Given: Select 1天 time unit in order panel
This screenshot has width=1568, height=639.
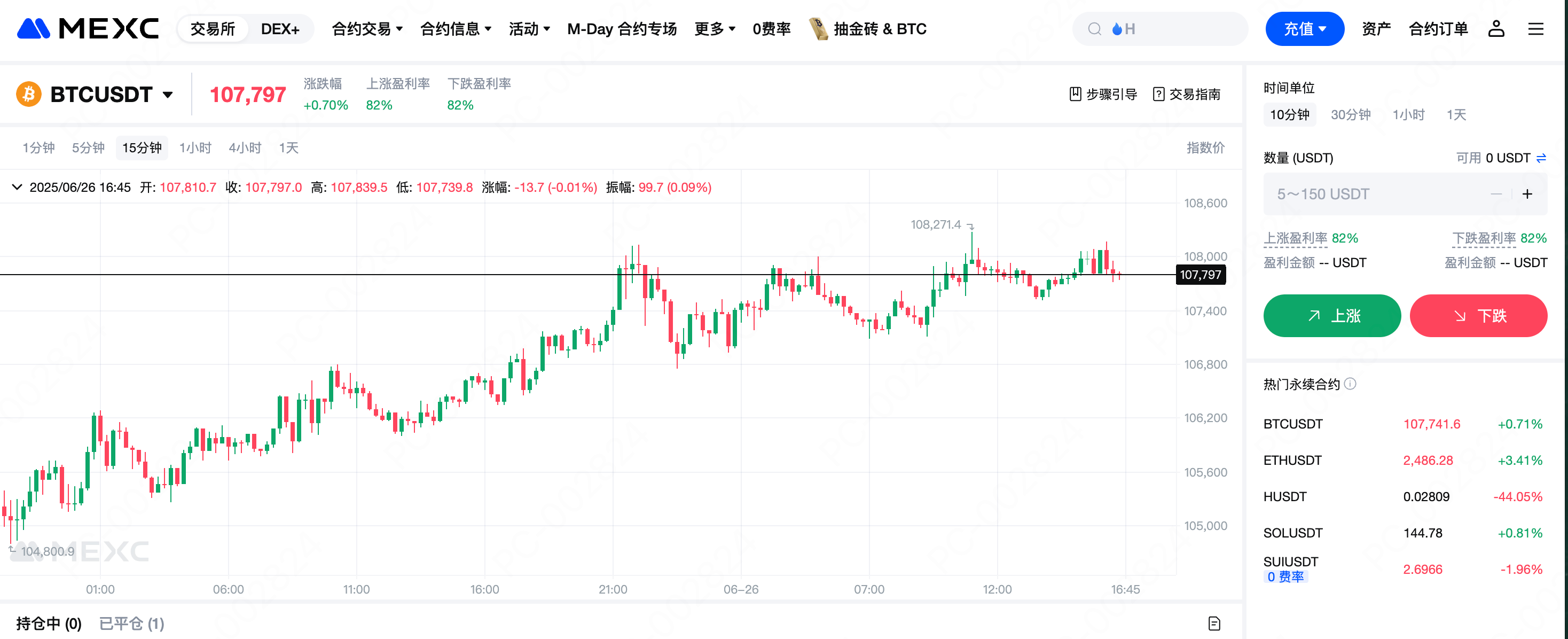Looking at the screenshot, I should 1456,114.
